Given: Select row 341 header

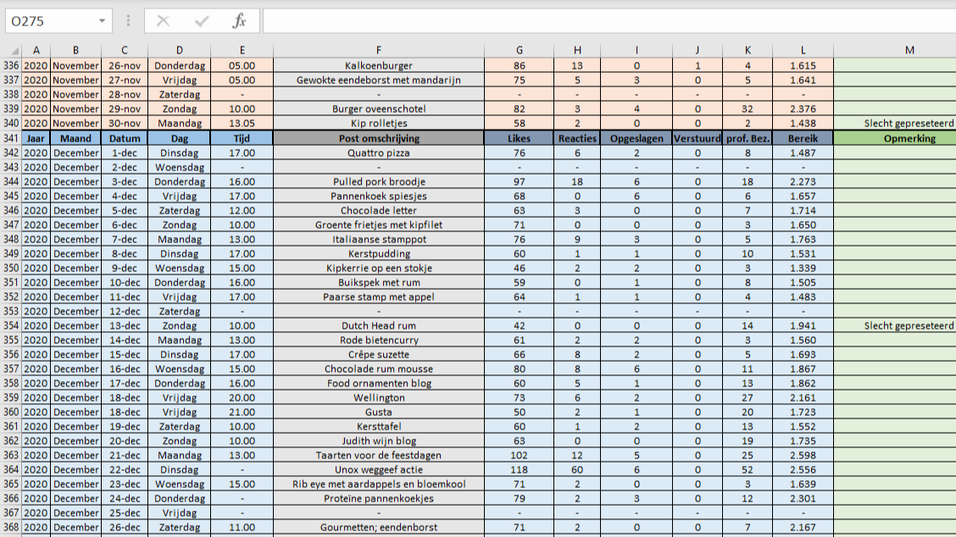Looking at the screenshot, I should (x=11, y=138).
